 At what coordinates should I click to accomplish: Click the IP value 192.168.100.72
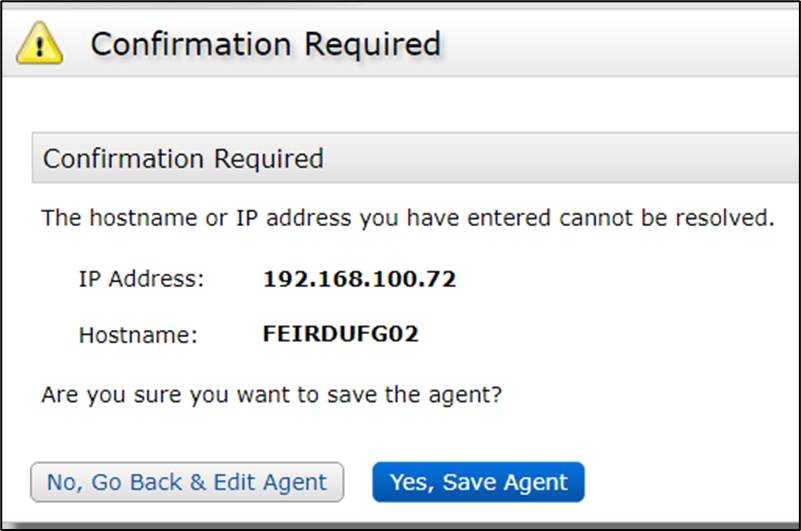click(x=359, y=279)
